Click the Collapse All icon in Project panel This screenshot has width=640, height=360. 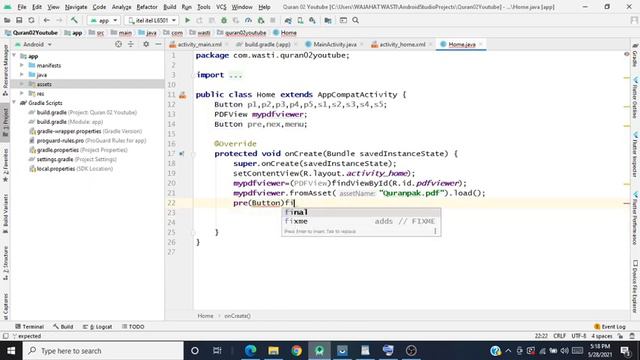tap(131, 44)
